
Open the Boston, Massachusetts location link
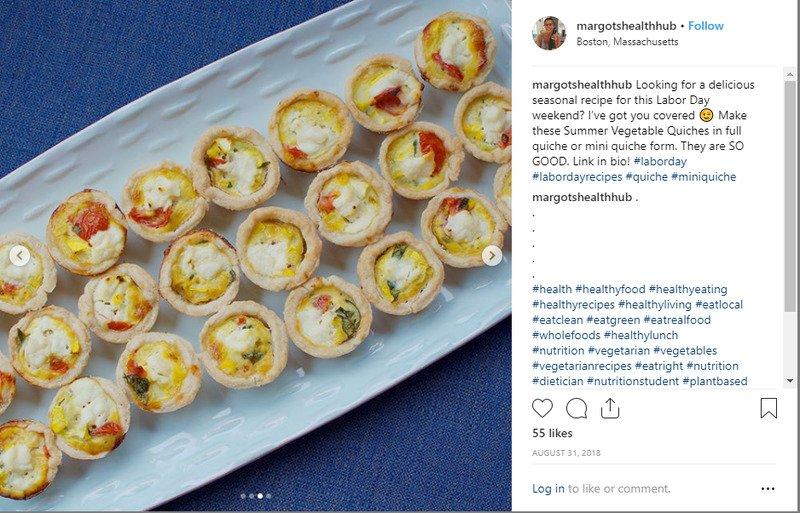point(627,42)
